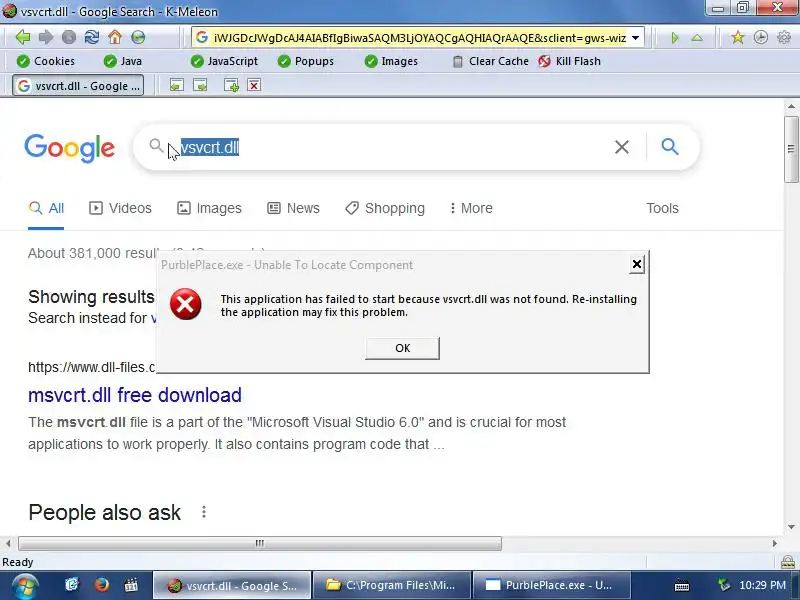Switch to next tab icon
This screenshot has height=600, width=800.
[200, 85]
